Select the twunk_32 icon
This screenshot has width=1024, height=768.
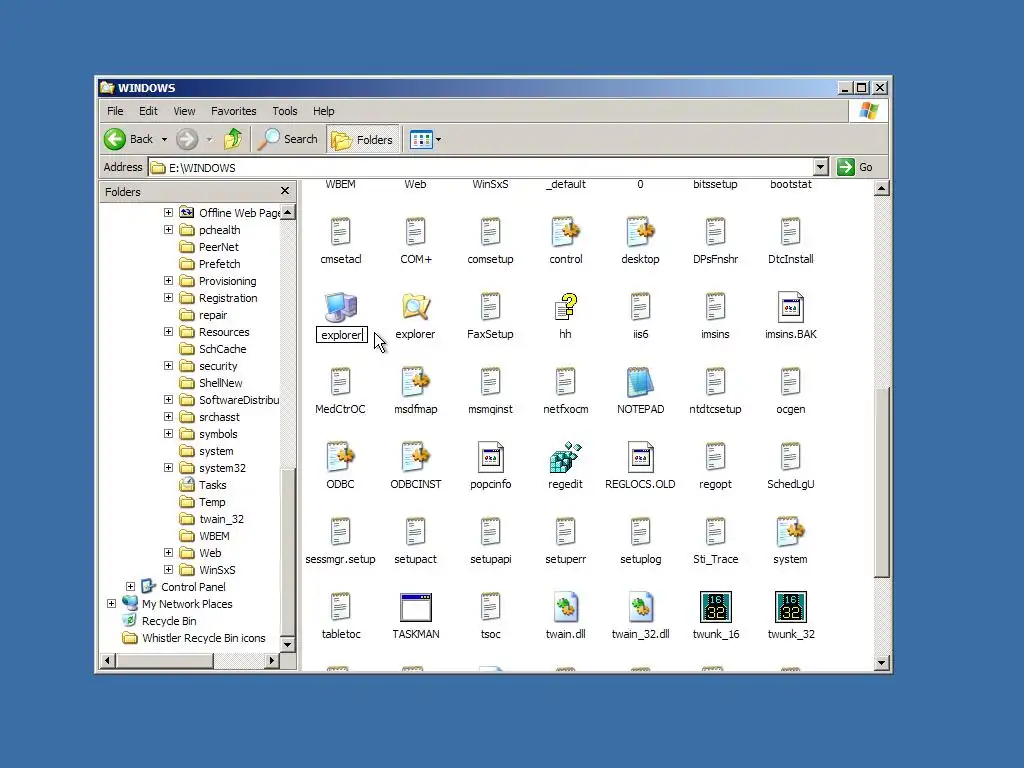(790, 607)
